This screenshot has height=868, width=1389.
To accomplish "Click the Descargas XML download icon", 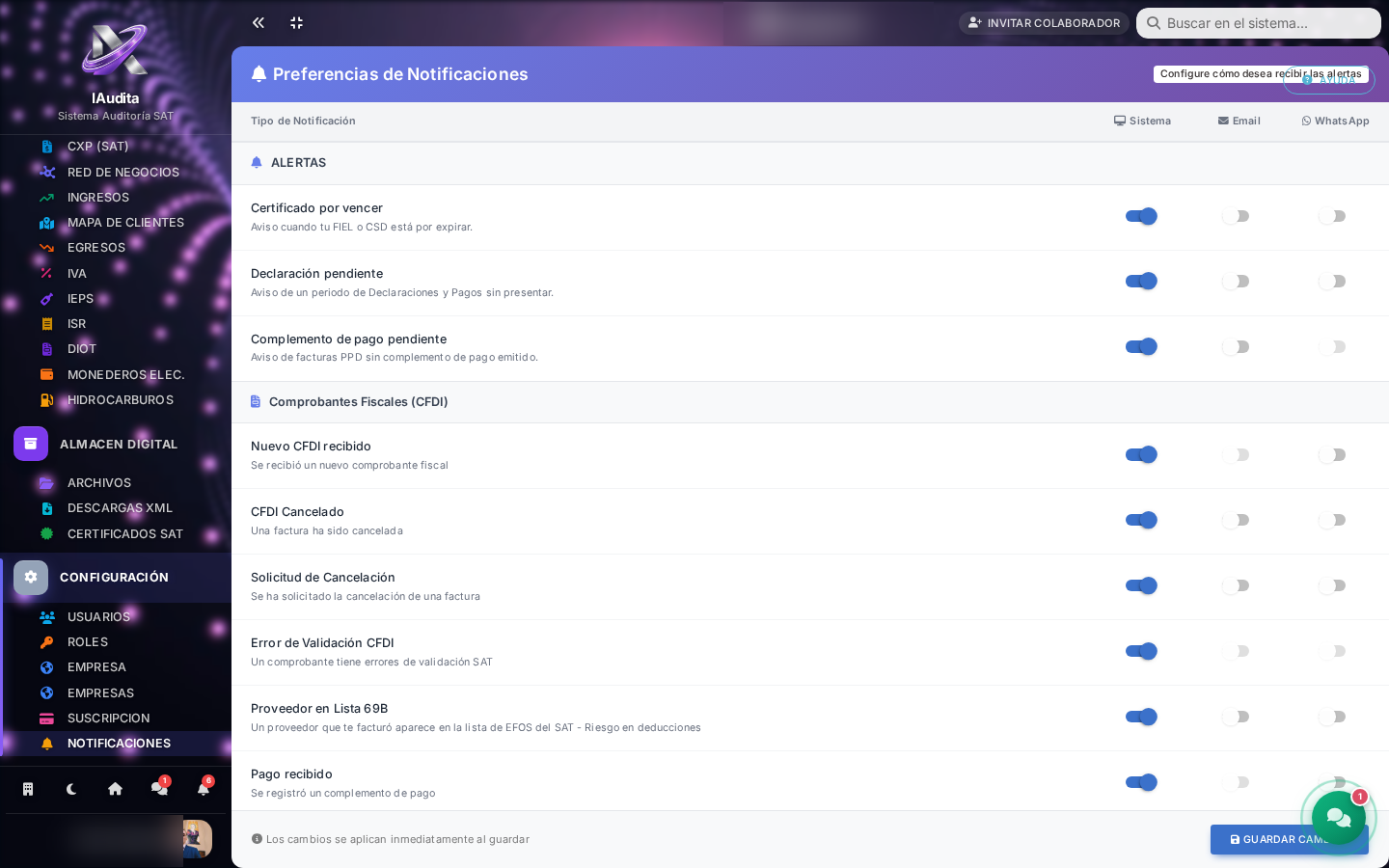I will 46,508.
